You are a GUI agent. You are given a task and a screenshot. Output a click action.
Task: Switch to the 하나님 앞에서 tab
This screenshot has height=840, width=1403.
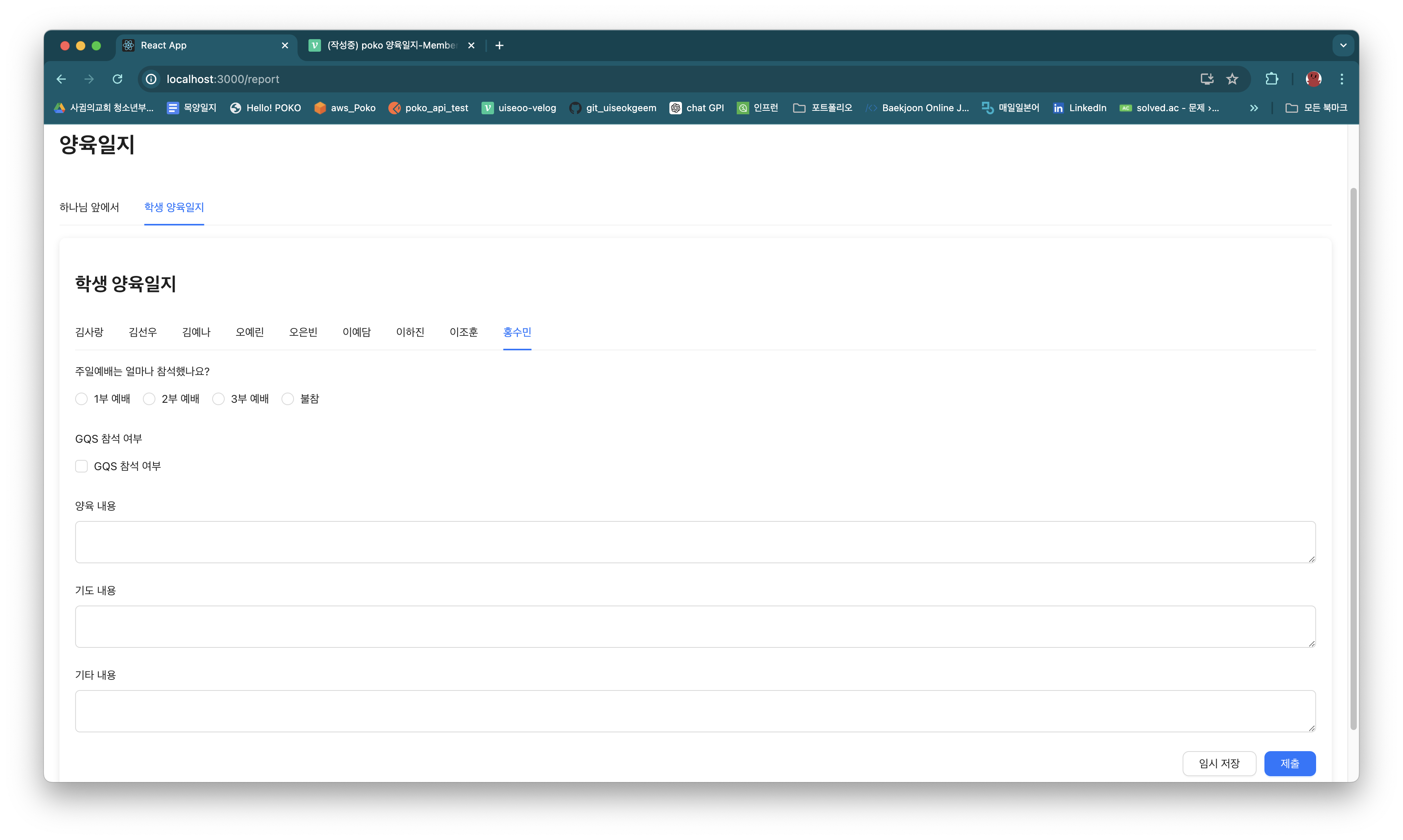coord(89,207)
